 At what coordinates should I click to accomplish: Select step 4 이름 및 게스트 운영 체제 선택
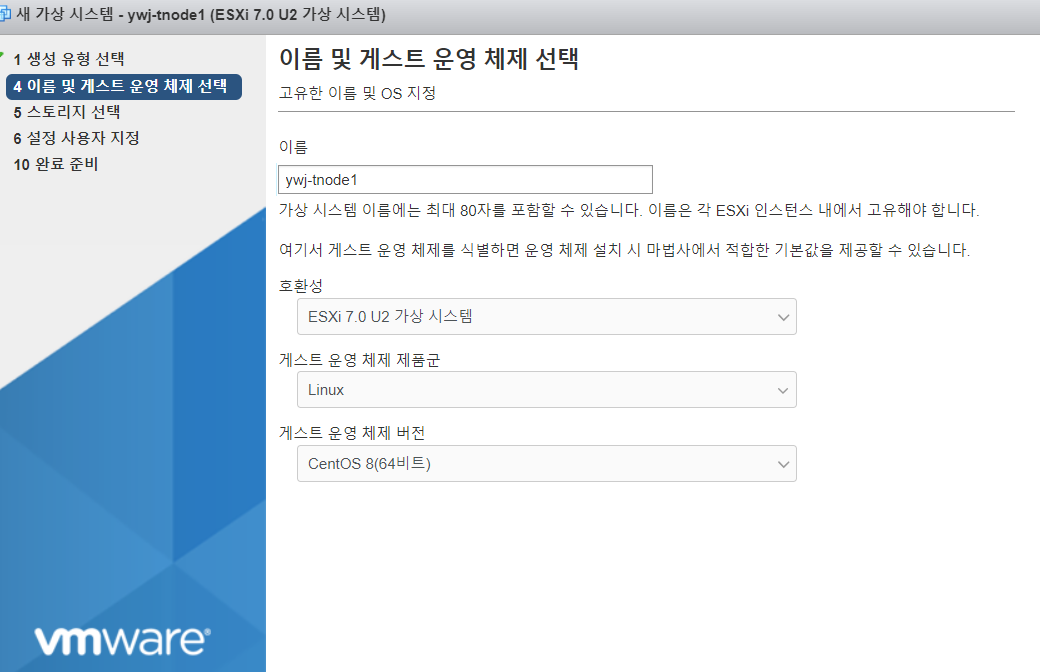point(124,86)
